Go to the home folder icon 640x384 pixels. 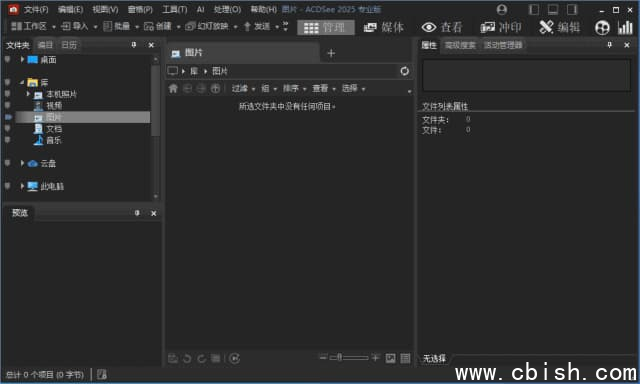pos(173,89)
